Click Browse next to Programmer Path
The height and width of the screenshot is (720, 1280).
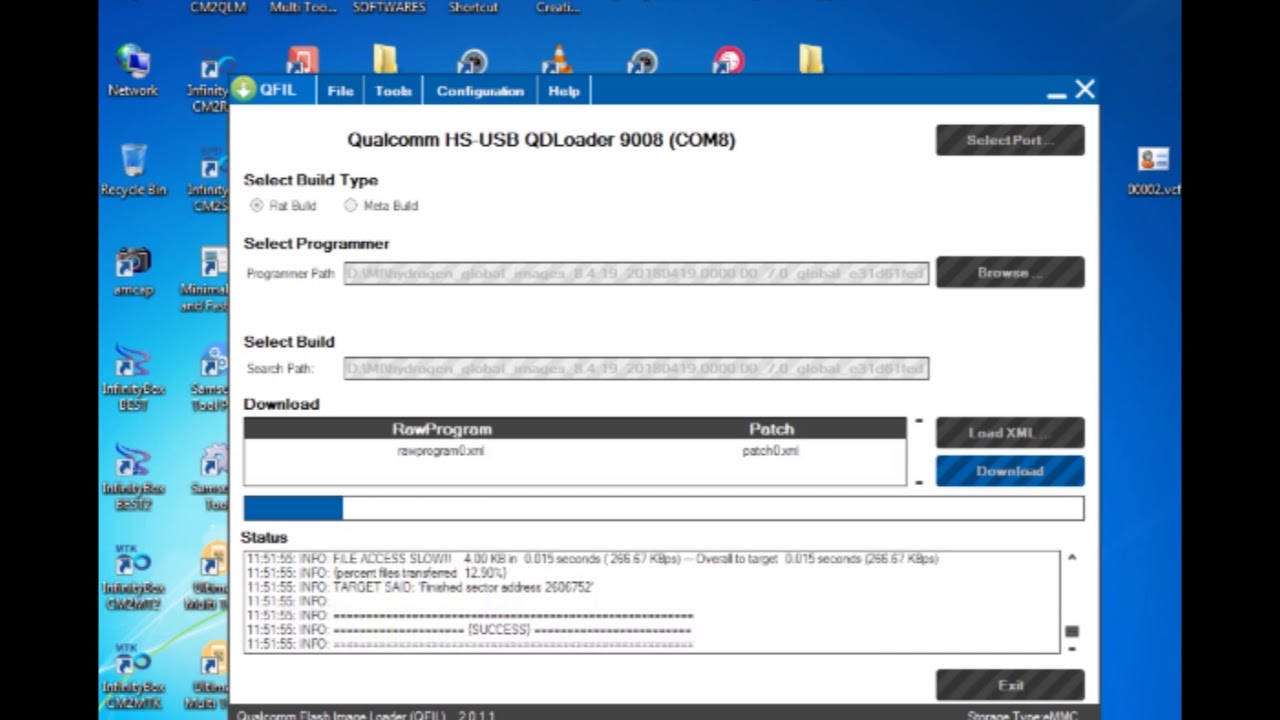pos(1010,272)
